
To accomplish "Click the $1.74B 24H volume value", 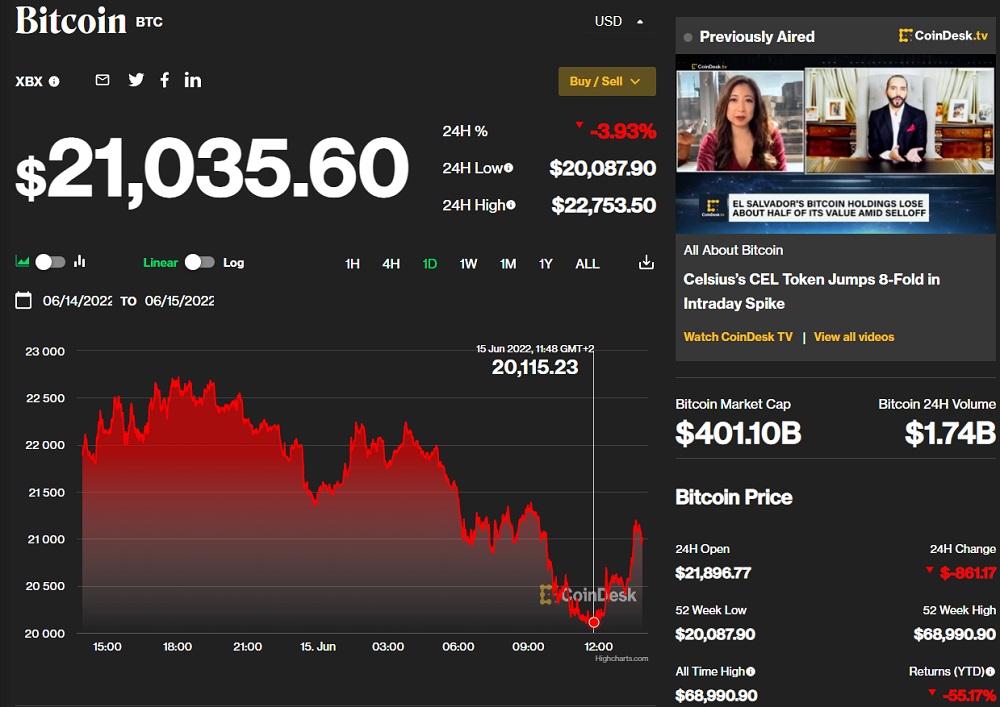I will pyautogui.click(x=950, y=433).
